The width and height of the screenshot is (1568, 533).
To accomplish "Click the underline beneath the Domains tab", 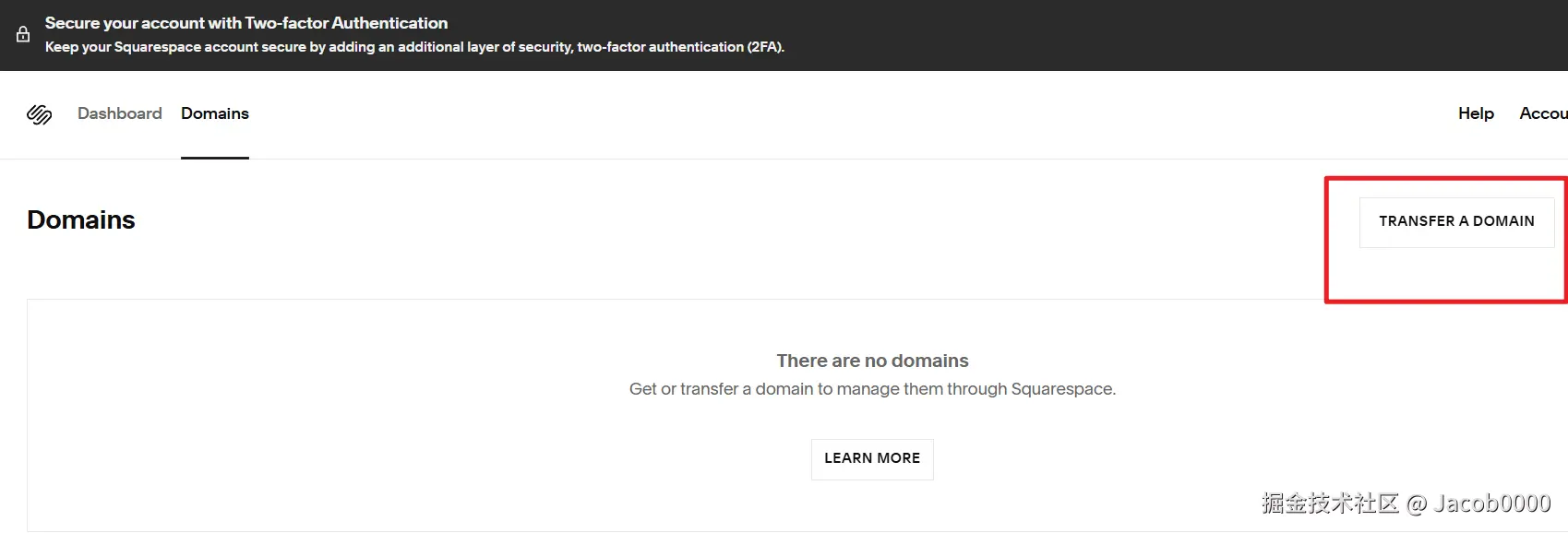I will (215, 157).
